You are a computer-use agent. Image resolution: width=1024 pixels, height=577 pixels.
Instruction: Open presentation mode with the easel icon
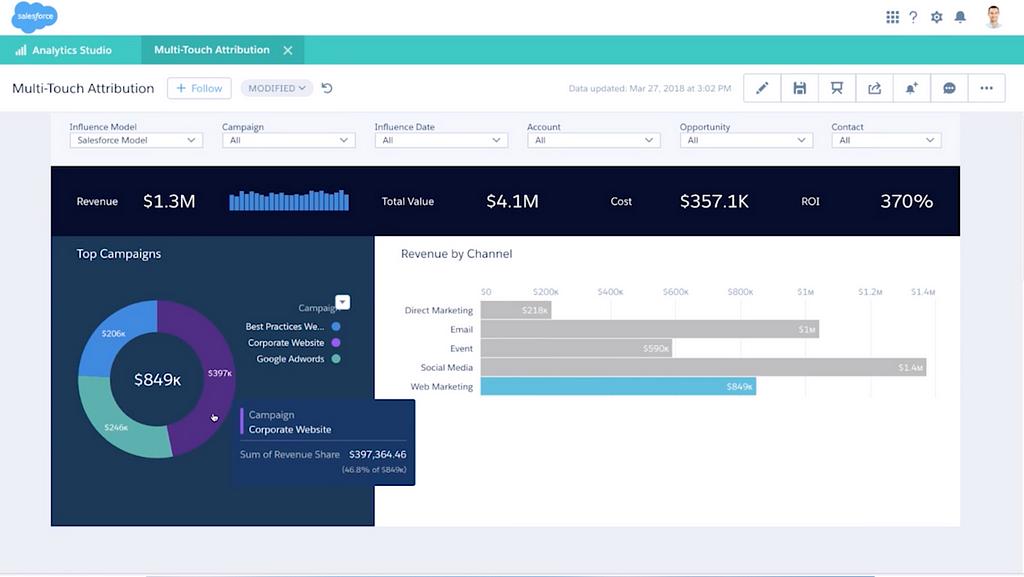coord(836,88)
